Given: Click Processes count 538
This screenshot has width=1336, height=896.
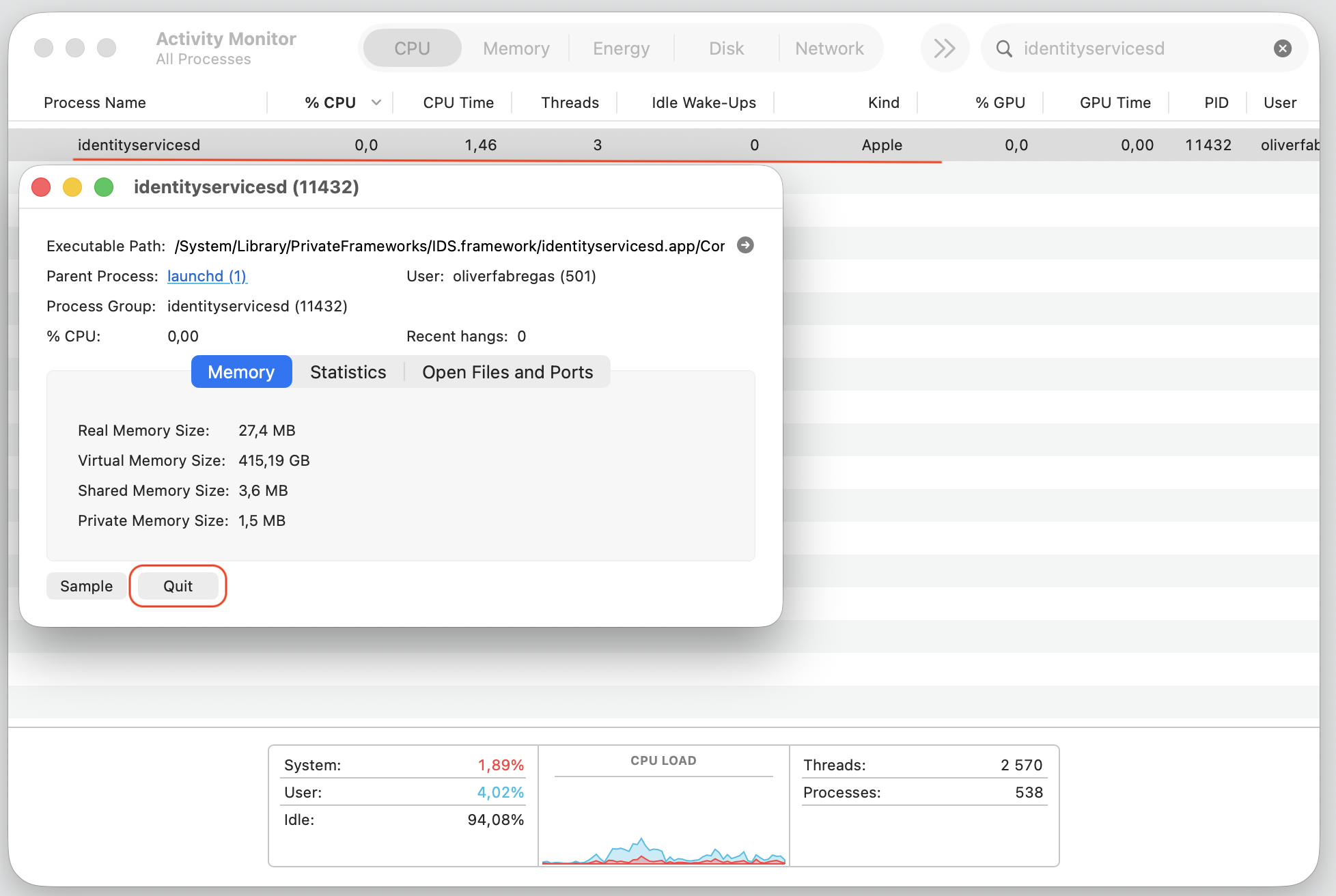Looking at the screenshot, I should pyautogui.click(x=1029, y=792).
